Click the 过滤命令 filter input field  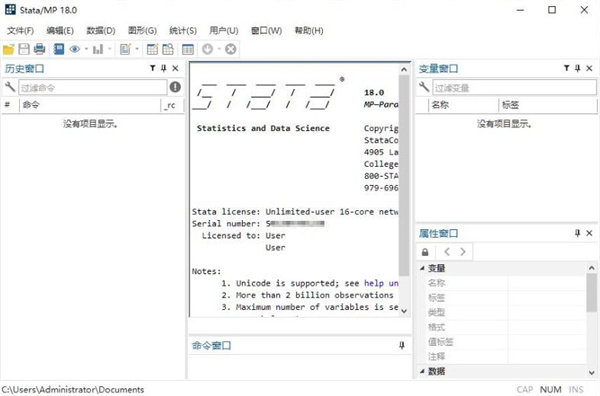(93, 87)
